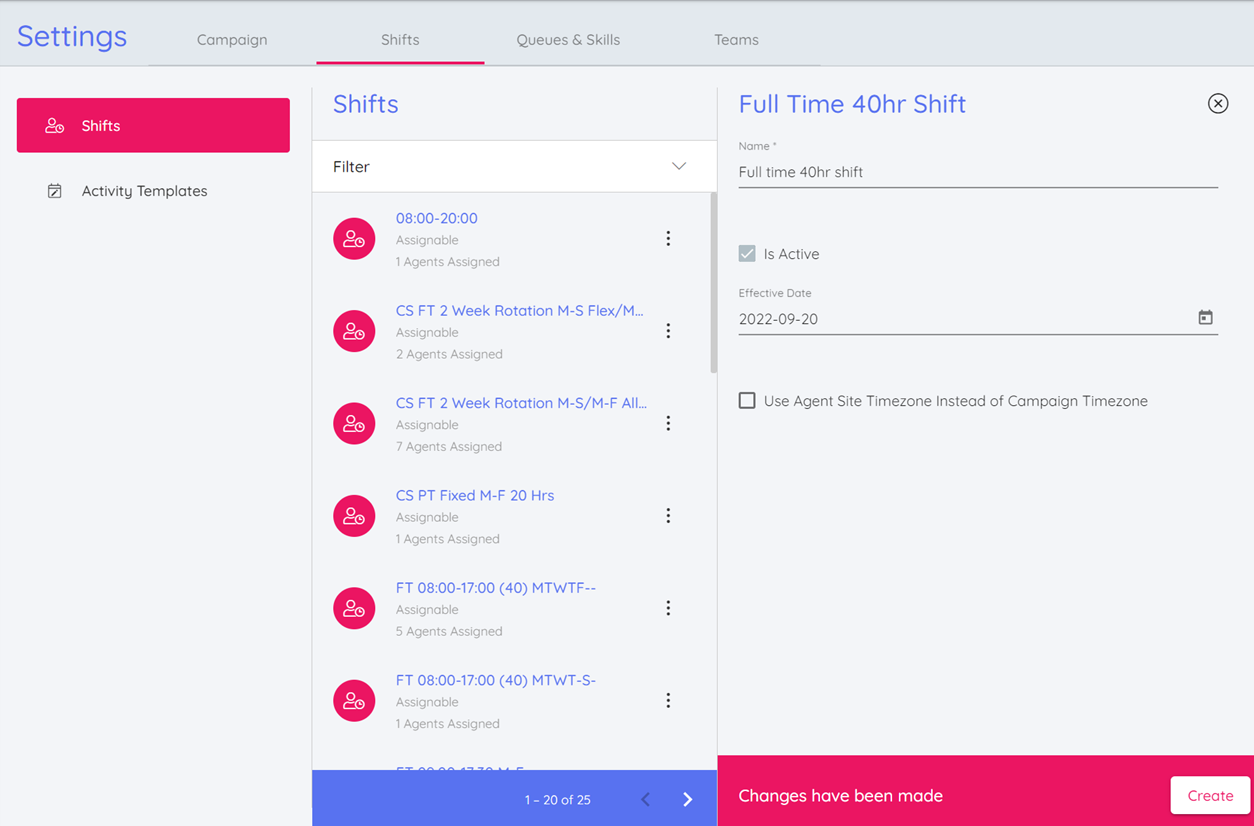Go to previous page of shifts
Viewport: 1254px width, 826px height.
[645, 799]
